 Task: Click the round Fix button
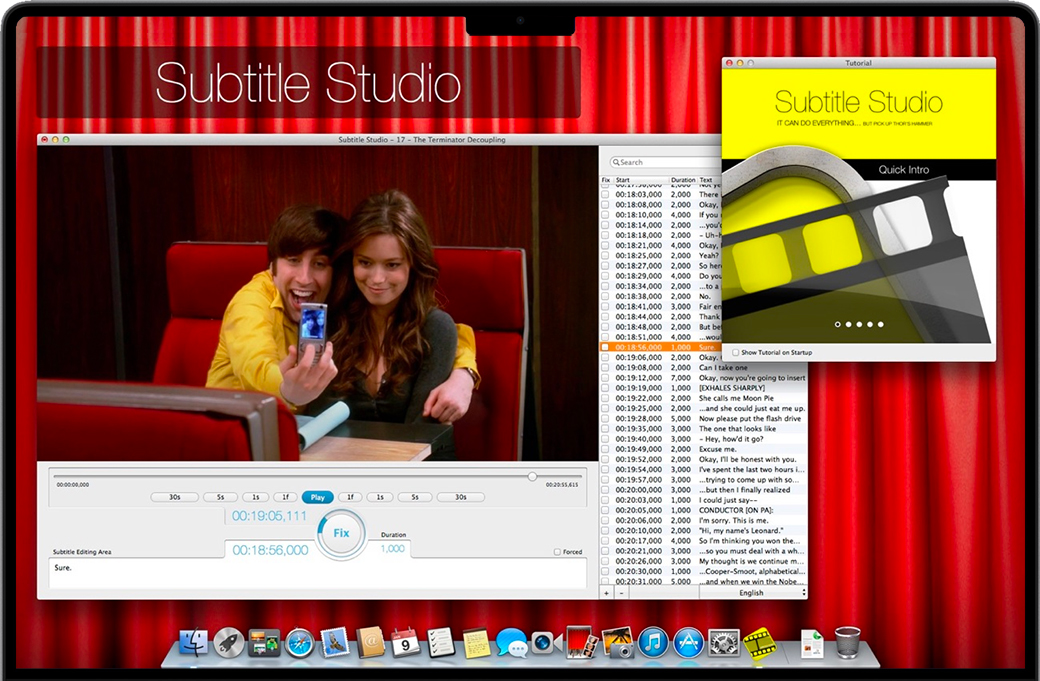(341, 533)
